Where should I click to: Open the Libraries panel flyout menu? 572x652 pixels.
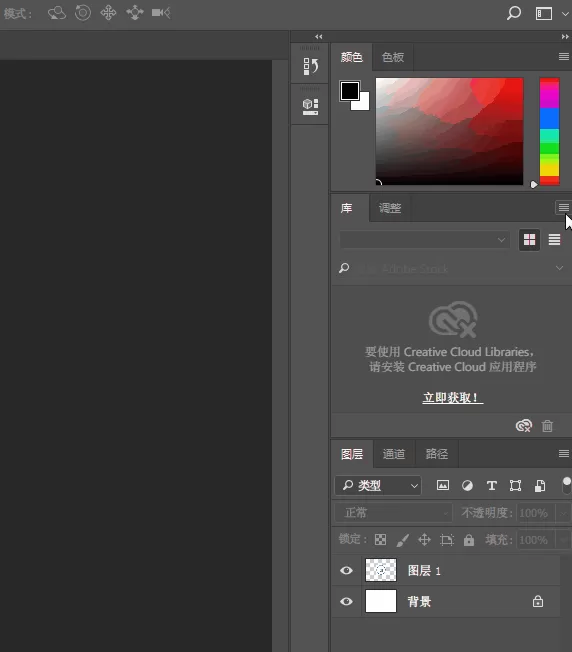[x=564, y=207]
